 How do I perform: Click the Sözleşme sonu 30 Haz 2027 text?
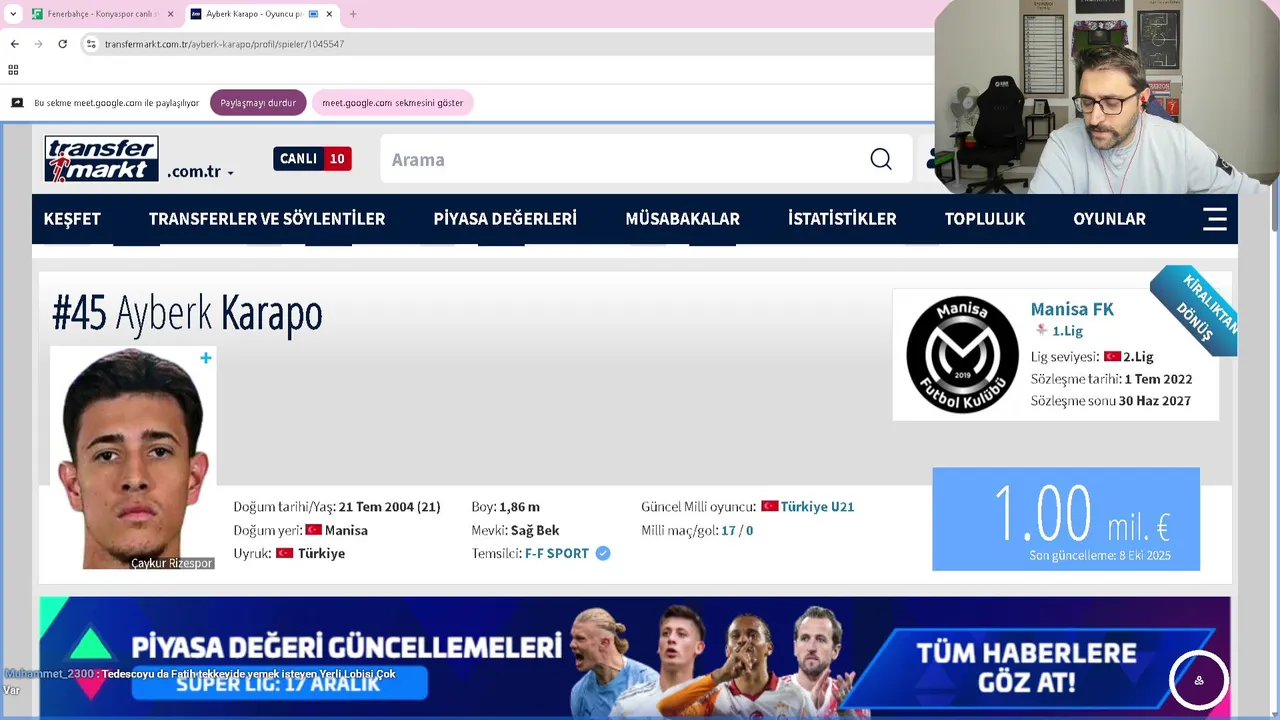1111,401
